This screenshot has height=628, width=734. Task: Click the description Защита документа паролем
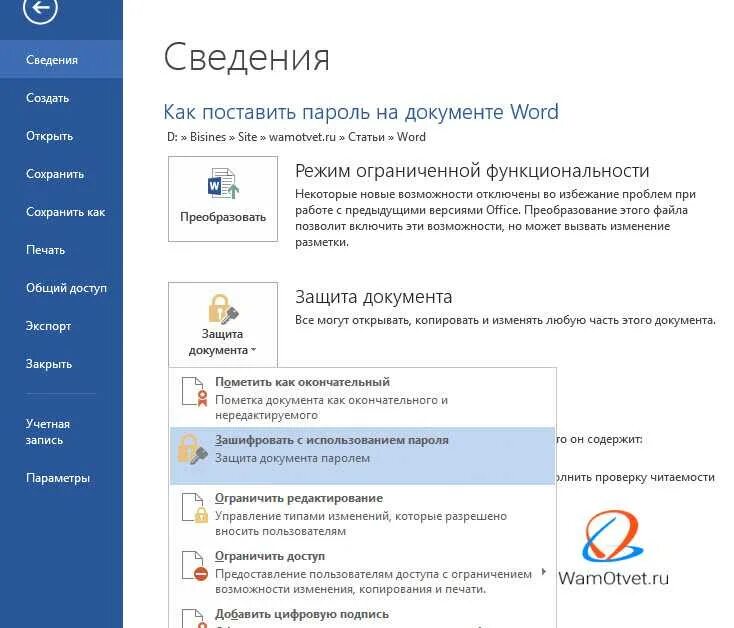coord(293,458)
